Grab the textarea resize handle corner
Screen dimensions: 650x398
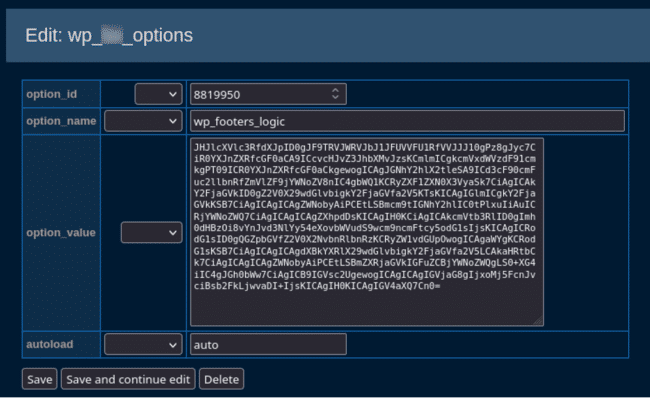coord(538,320)
